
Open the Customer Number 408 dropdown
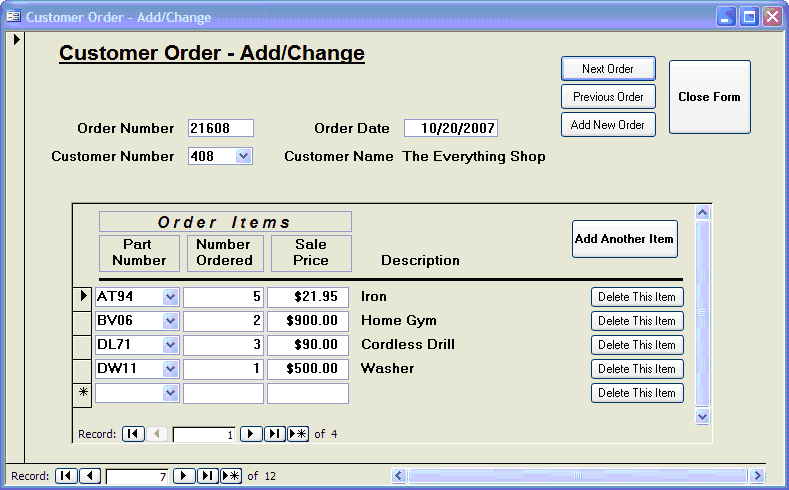(x=244, y=156)
